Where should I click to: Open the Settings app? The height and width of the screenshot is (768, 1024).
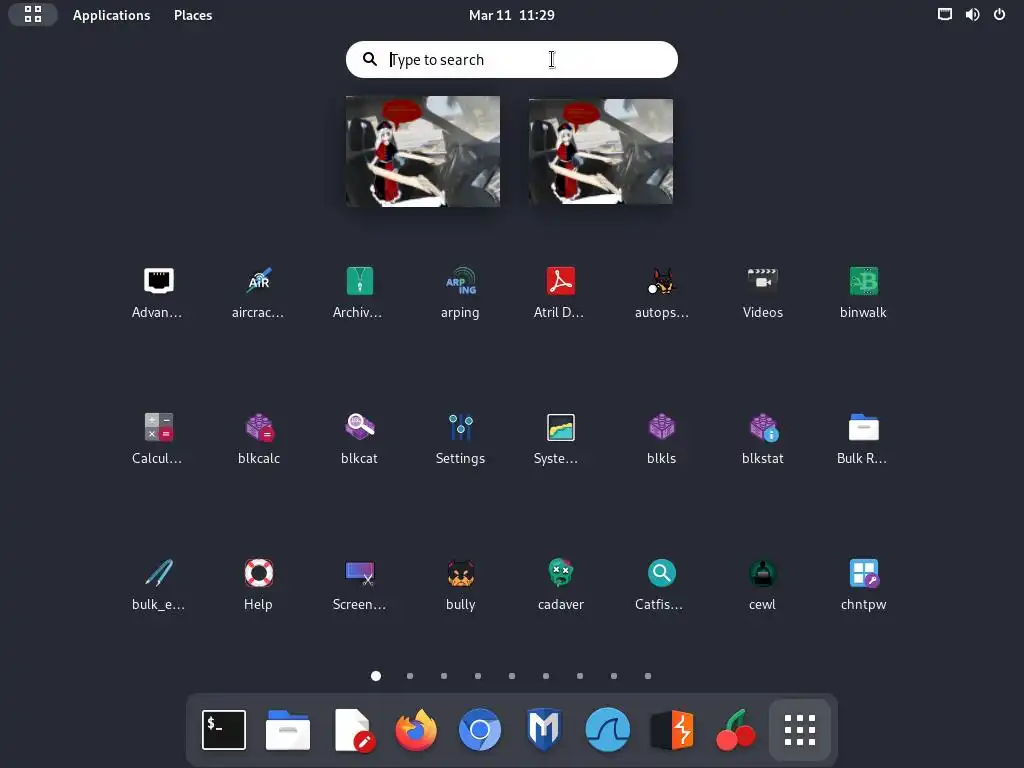coord(460,428)
